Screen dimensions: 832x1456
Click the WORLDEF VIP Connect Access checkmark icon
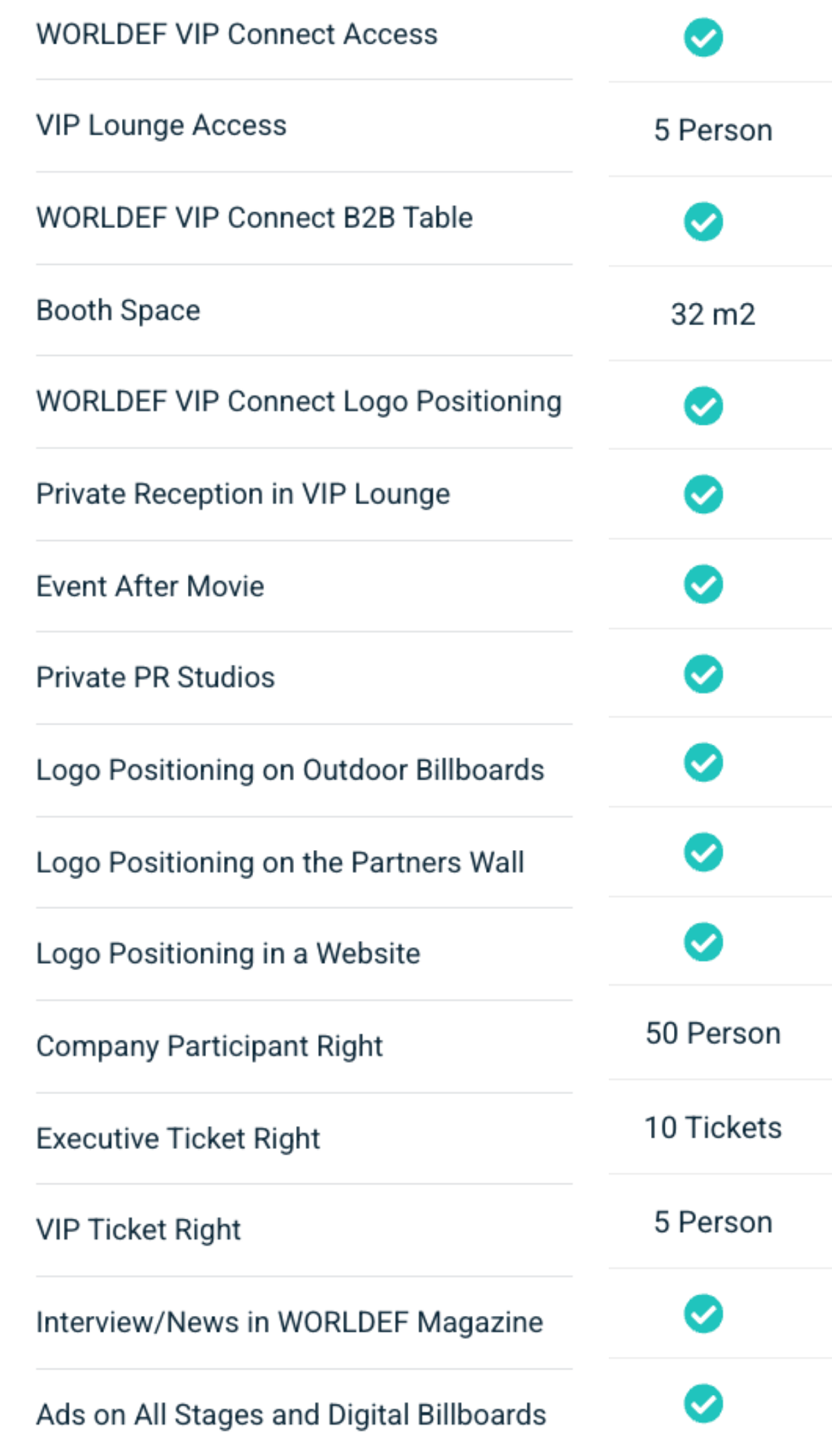point(703,37)
